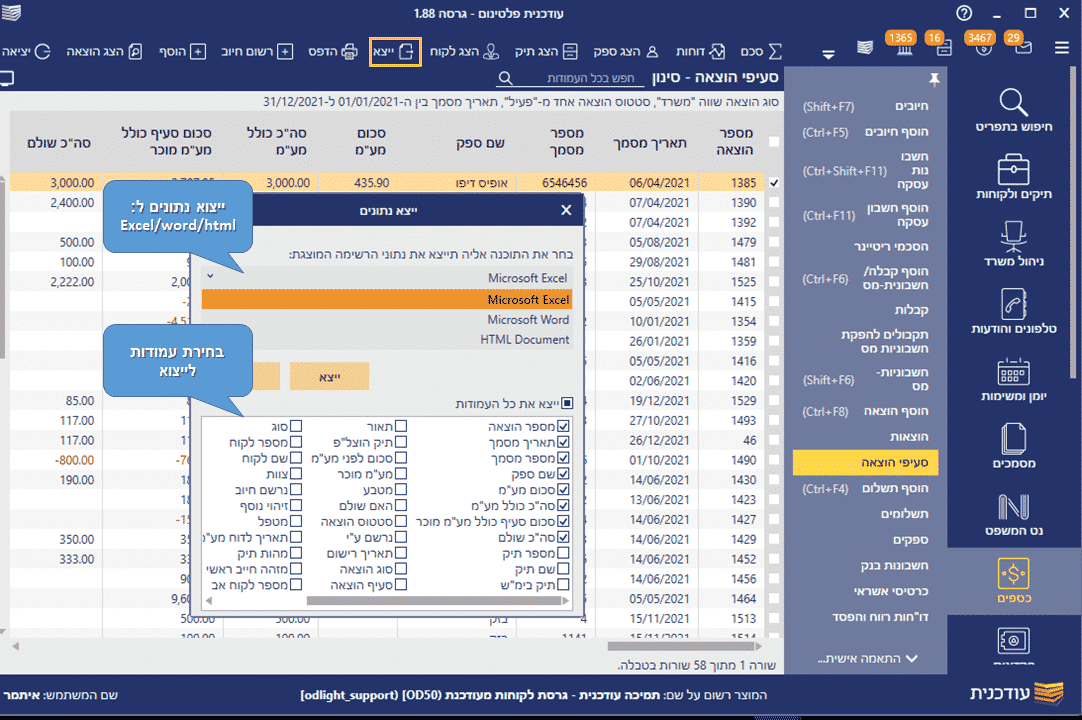
Task: Check the מטבע column checkbox
Action: (x=401, y=489)
